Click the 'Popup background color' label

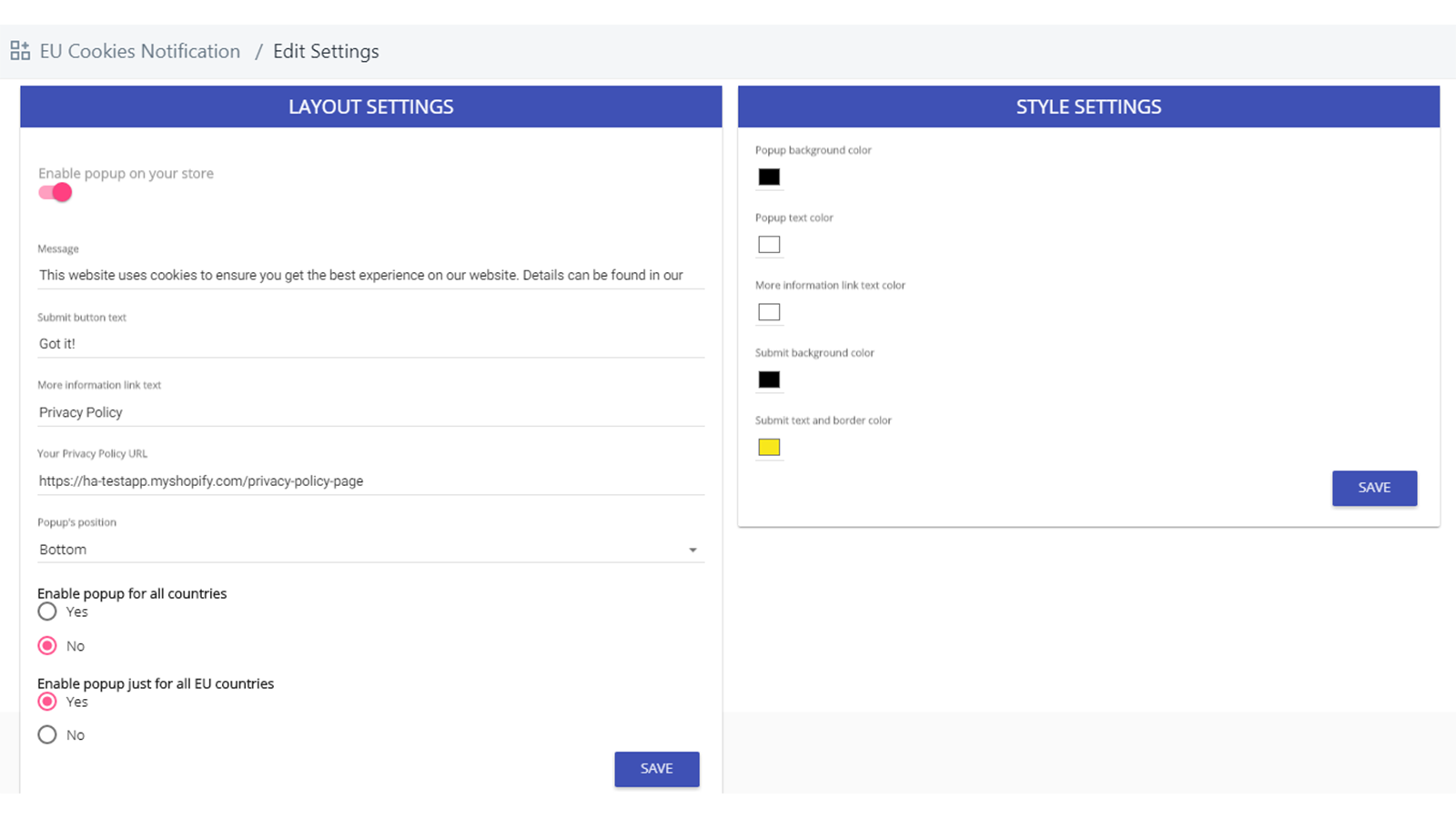[x=813, y=150]
